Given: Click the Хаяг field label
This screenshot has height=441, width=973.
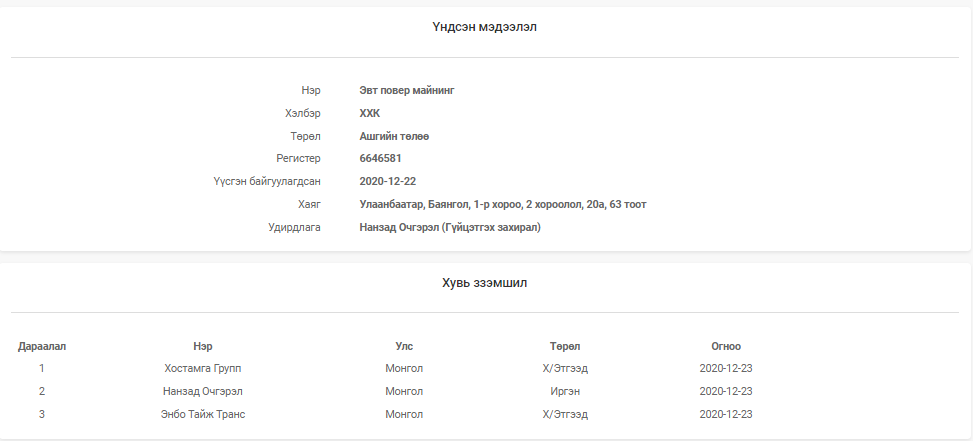Looking at the screenshot, I should click(309, 205).
